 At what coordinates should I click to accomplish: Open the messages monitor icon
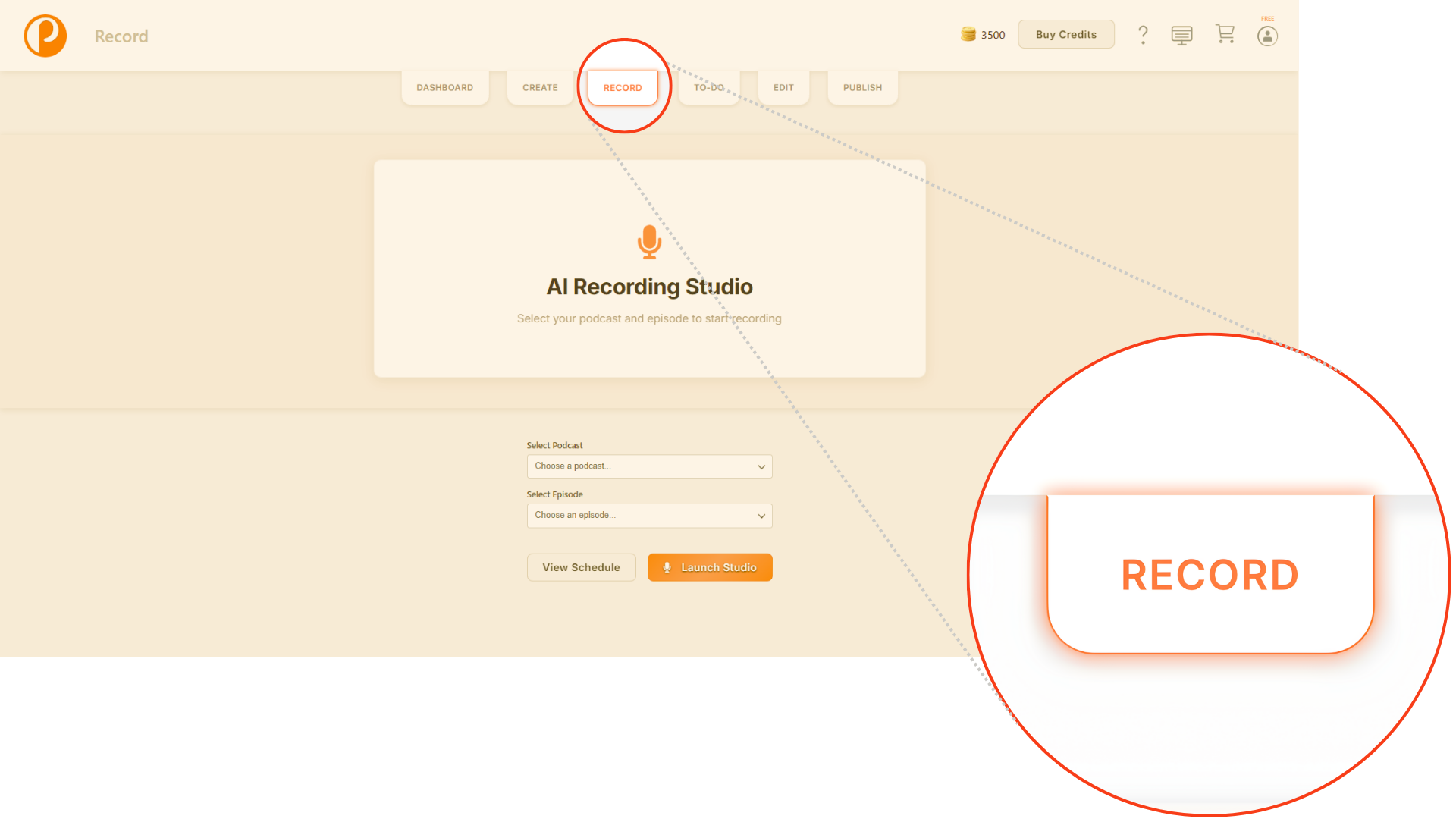tap(1181, 35)
